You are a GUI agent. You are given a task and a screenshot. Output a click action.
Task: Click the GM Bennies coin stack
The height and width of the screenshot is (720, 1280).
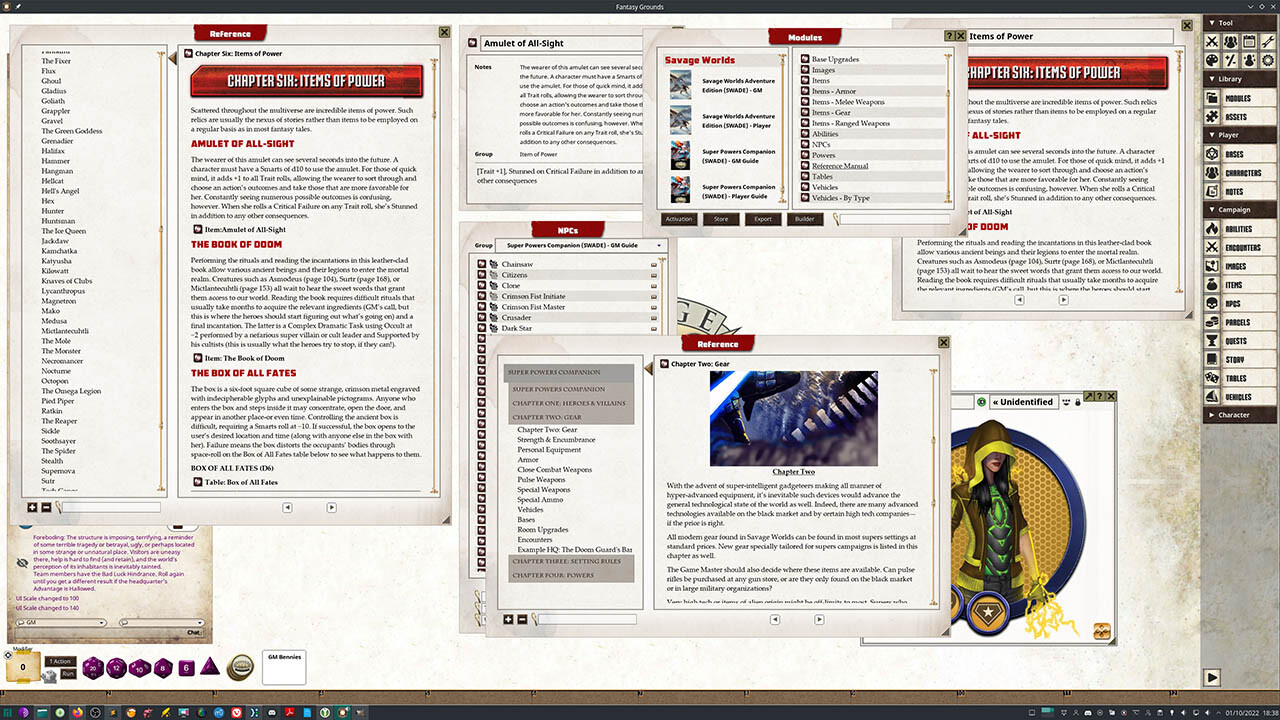point(240,667)
